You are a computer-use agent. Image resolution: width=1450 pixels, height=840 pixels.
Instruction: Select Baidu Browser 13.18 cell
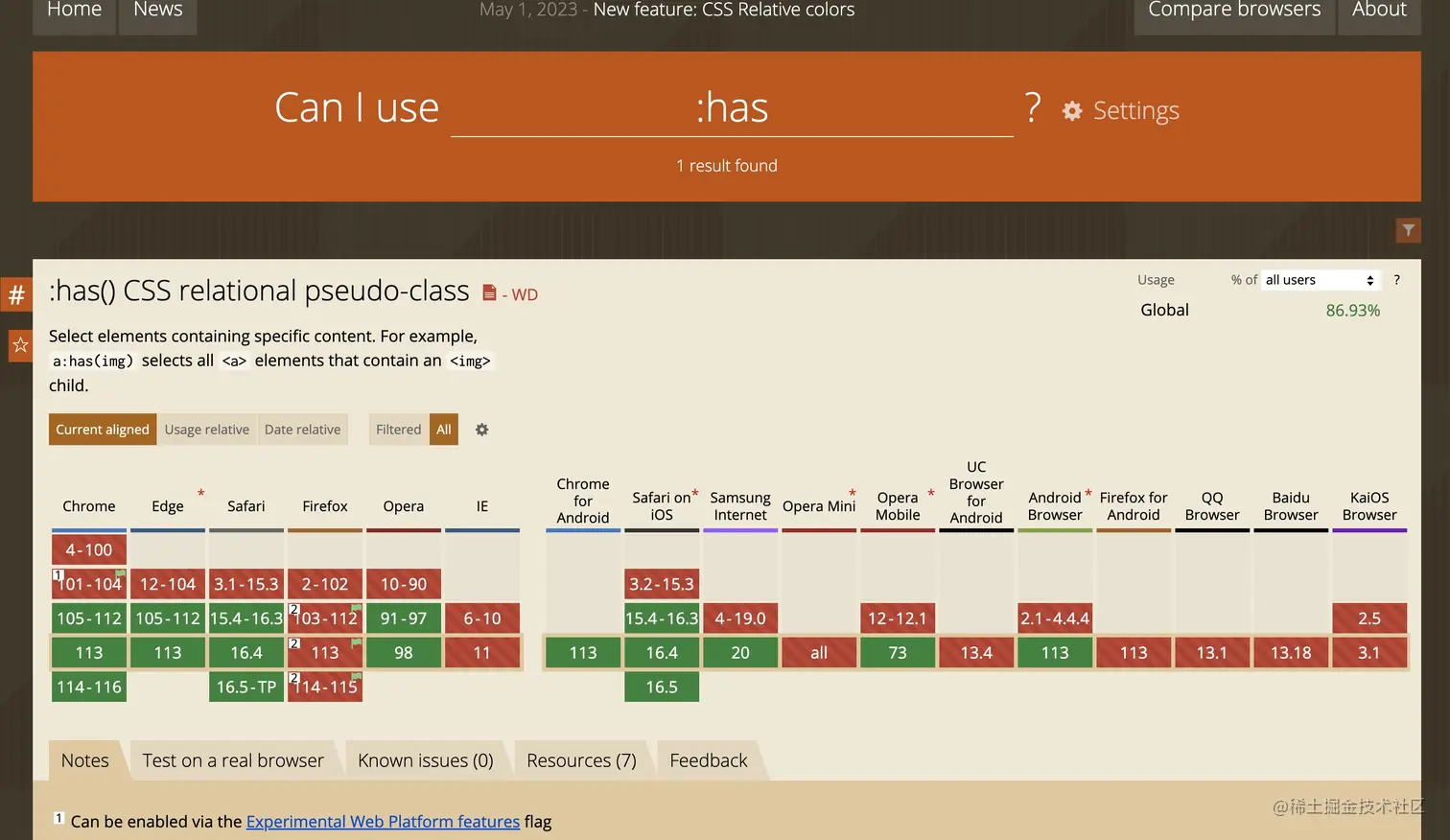click(1291, 653)
